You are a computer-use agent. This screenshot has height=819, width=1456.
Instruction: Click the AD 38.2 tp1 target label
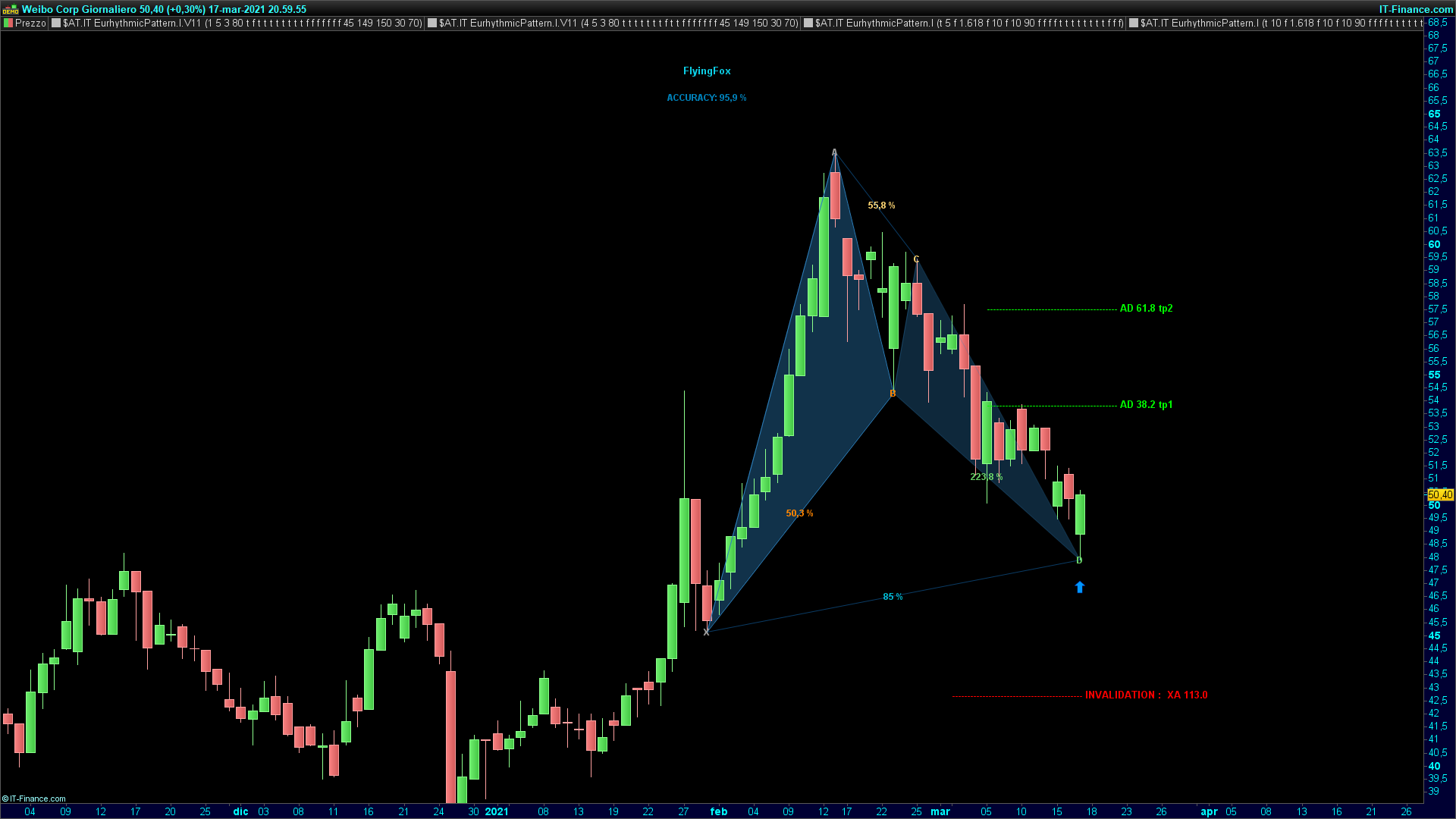click(x=1146, y=405)
